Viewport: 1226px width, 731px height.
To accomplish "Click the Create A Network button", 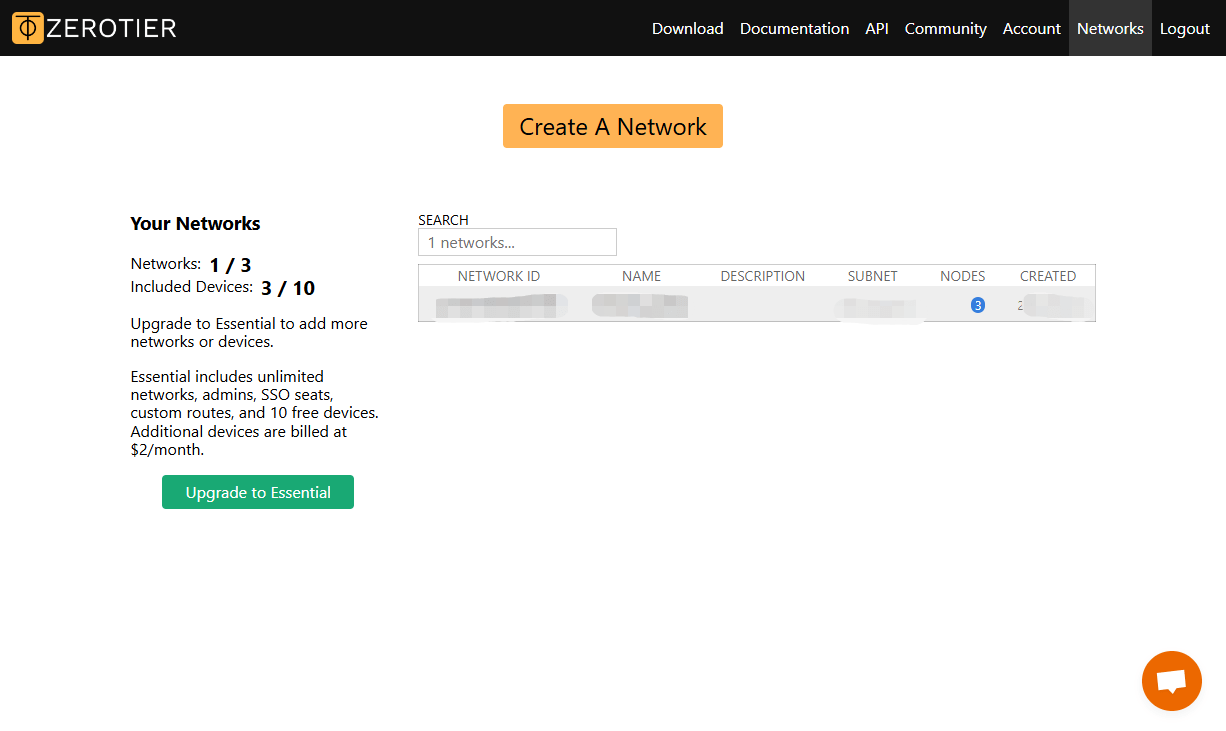I will coord(613,126).
